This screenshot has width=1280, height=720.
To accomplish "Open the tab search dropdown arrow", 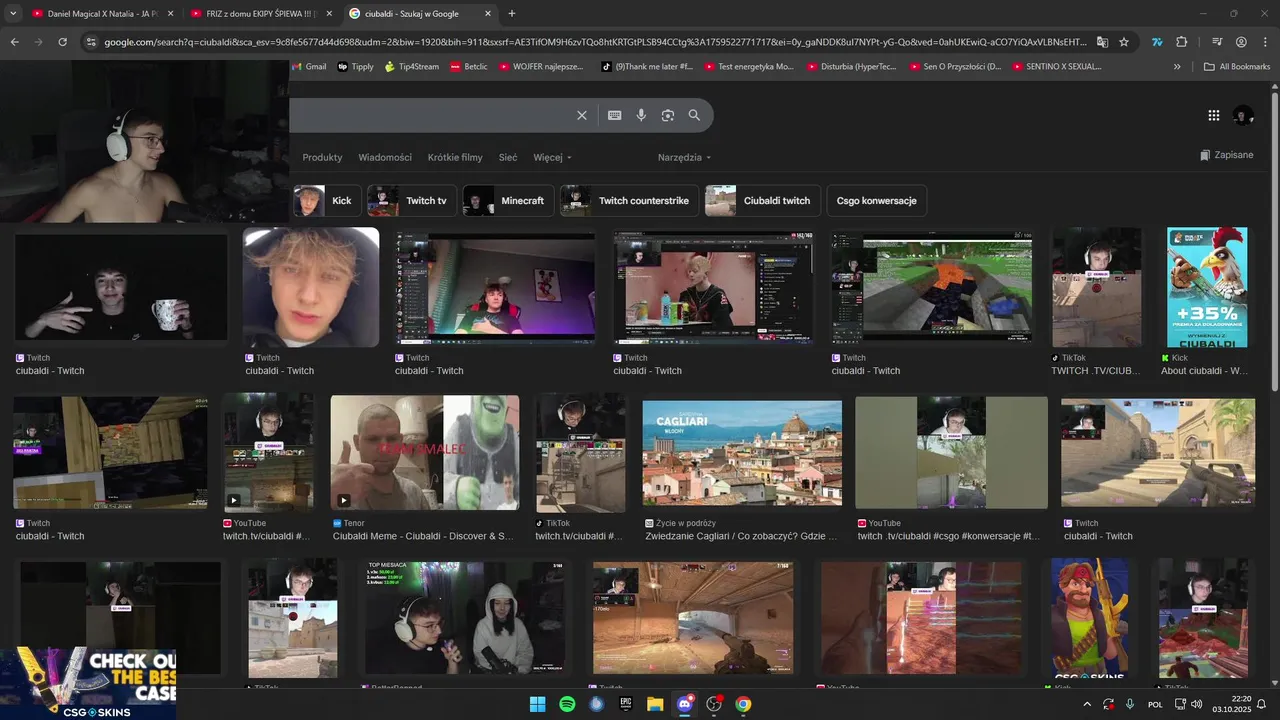I will [x=13, y=14].
